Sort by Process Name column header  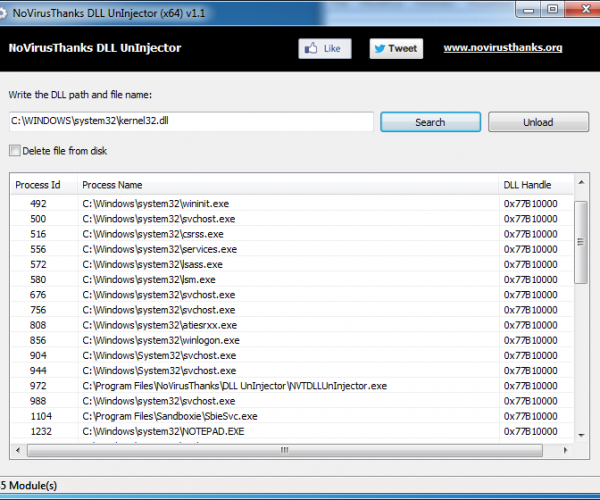[x=288, y=185]
